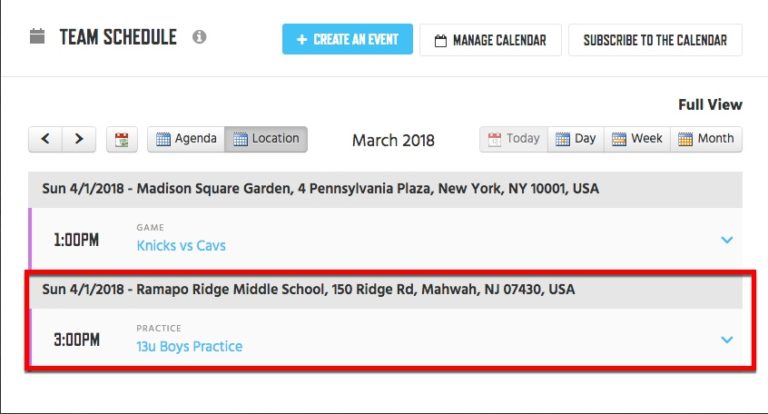Click Subscribe to the Calendar button
Image resolution: width=768 pixels, height=414 pixels.
[x=655, y=40]
